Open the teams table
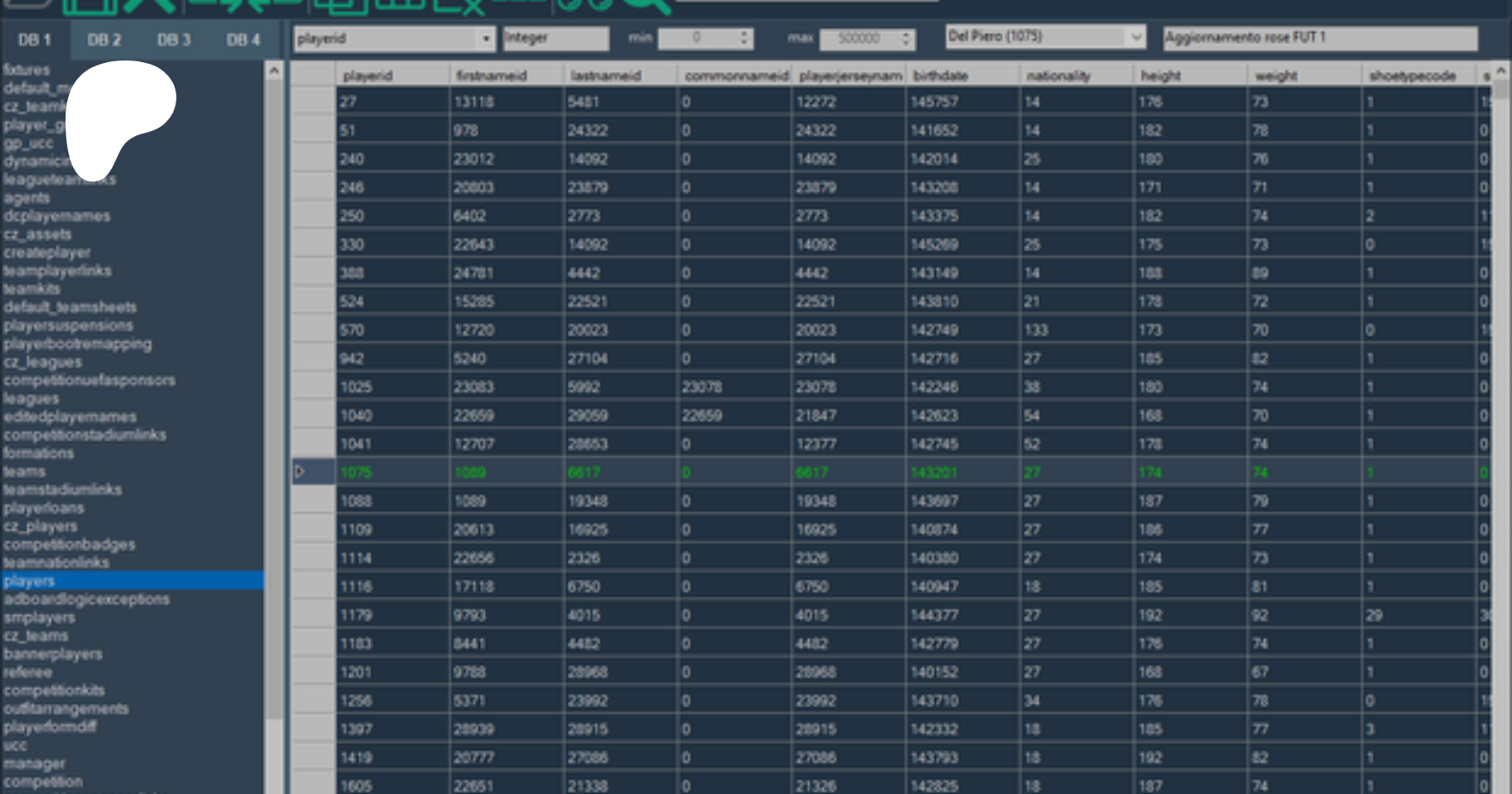Image resolution: width=1512 pixels, height=794 pixels. point(24,471)
